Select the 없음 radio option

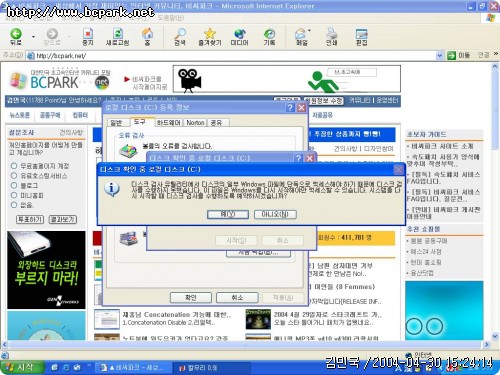pos(14,205)
